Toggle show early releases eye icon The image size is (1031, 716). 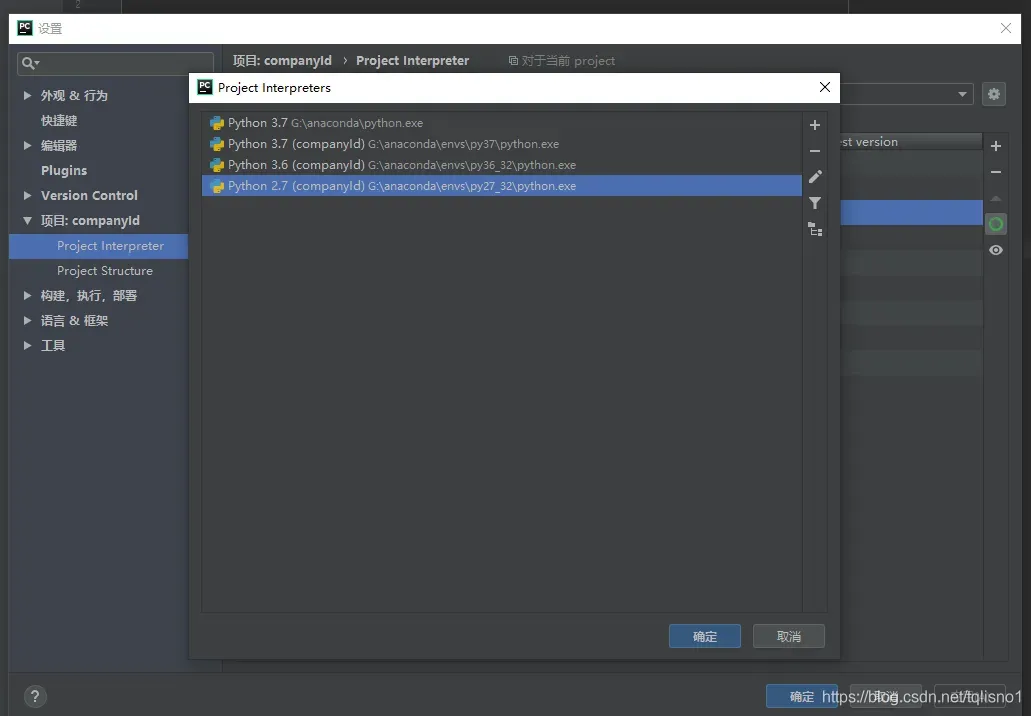click(x=995, y=251)
